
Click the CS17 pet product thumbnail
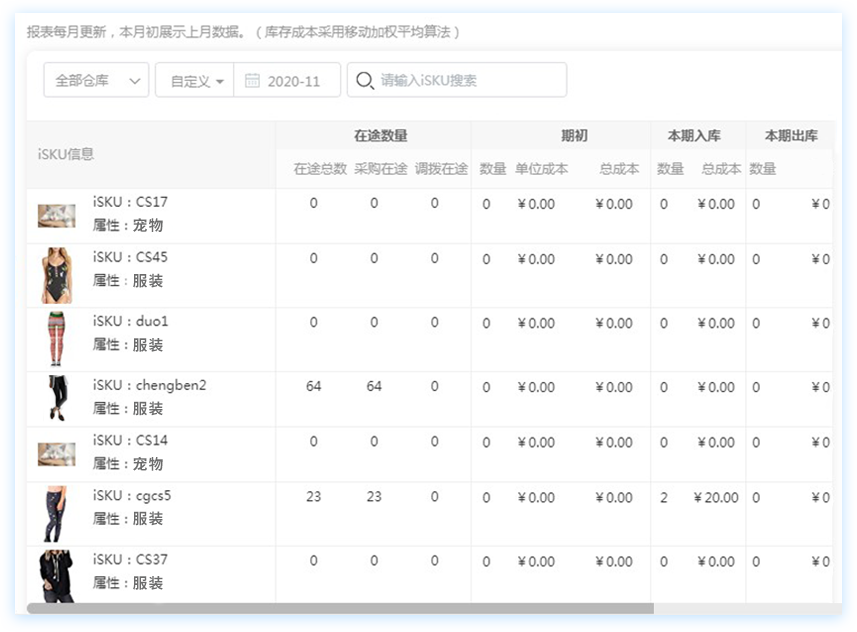(57, 215)
